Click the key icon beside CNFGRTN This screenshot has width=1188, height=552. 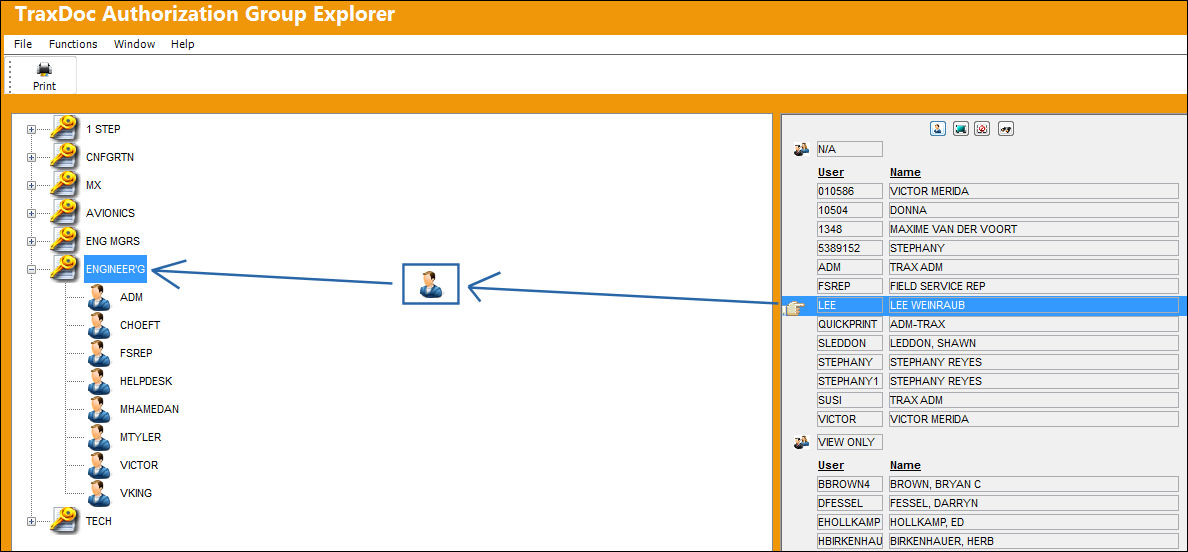pos(64,157)
